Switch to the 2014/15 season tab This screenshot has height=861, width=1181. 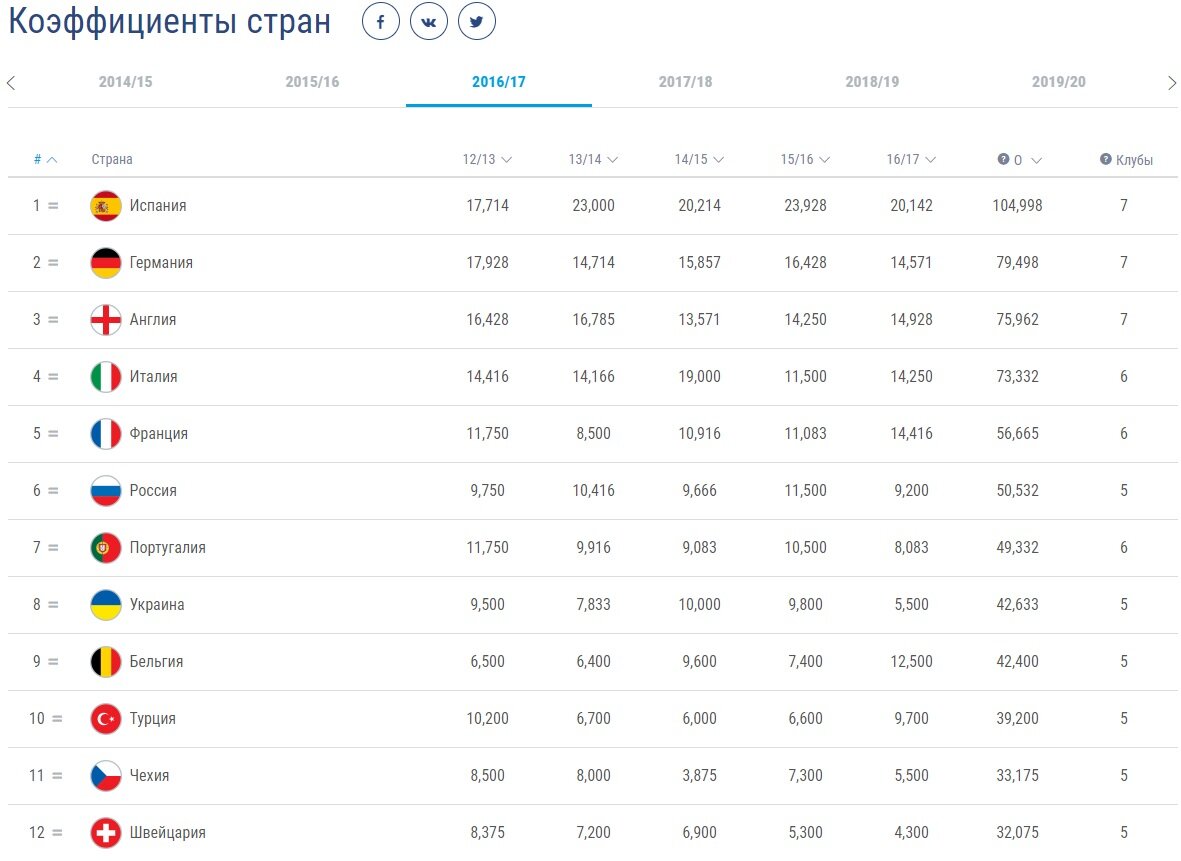coord(126,82)
